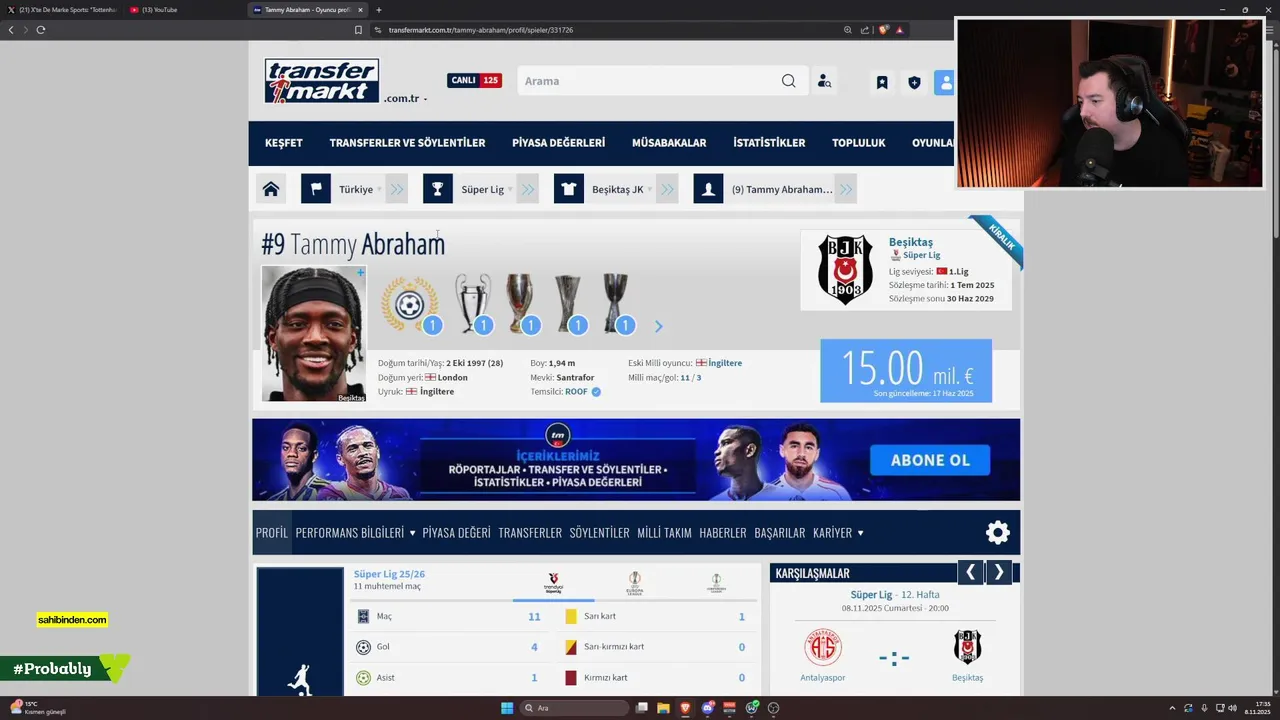Open the bookmark watchlist icon
Image resolution: width=1280 pixels, height=720 pixels.
(x=882, y=82)
